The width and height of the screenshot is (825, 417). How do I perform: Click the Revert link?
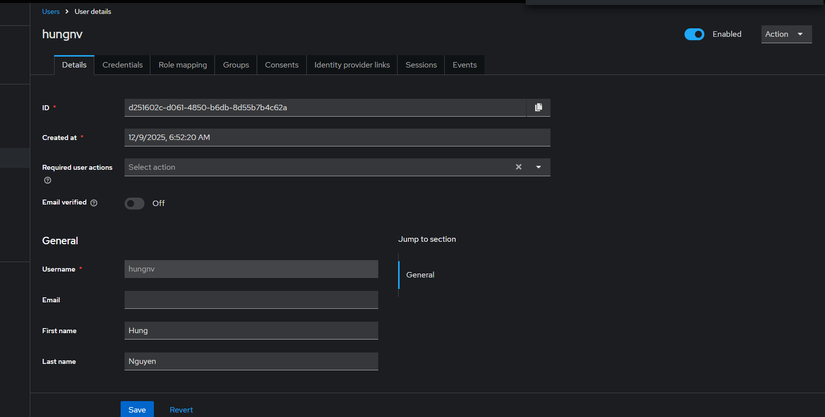coord(181,409)
